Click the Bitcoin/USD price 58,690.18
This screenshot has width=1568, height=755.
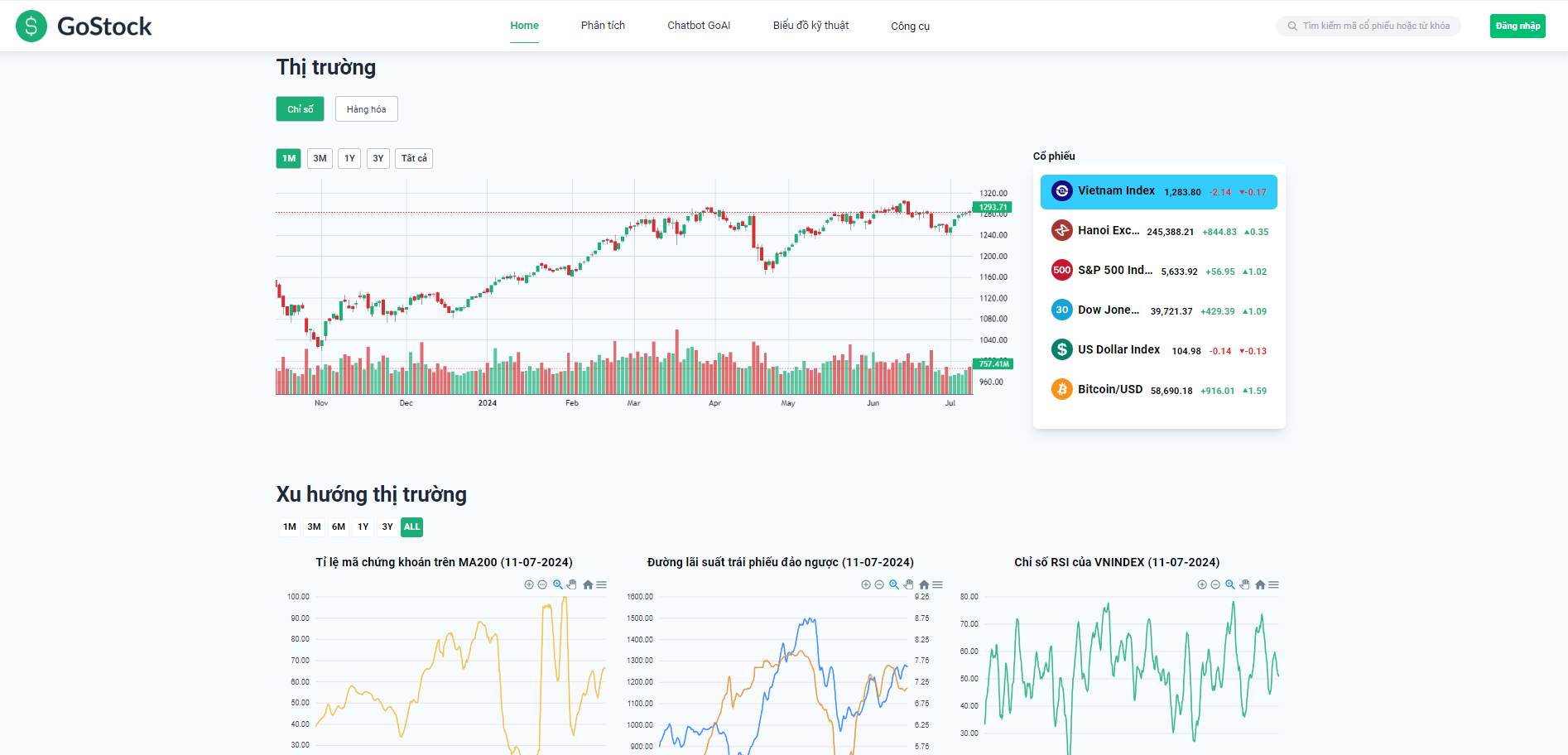click(x=1171, y=391)
